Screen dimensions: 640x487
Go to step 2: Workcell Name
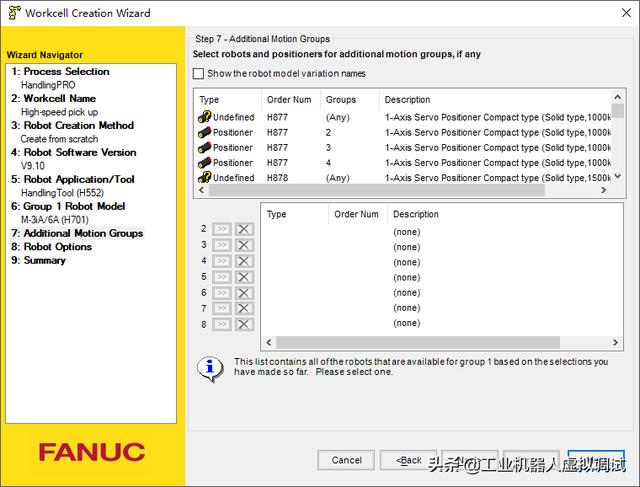pyautogui.click(x=53, y=98)
